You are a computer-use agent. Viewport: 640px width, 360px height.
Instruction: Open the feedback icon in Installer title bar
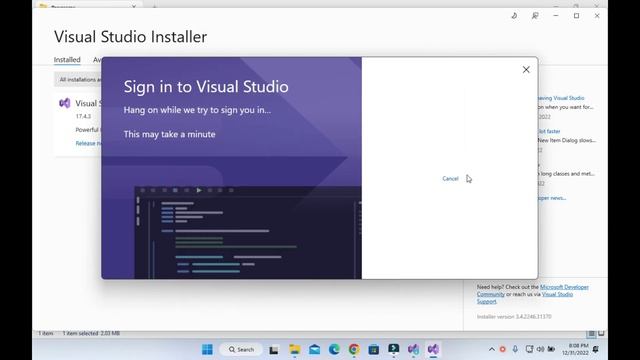tap(535, 16)
